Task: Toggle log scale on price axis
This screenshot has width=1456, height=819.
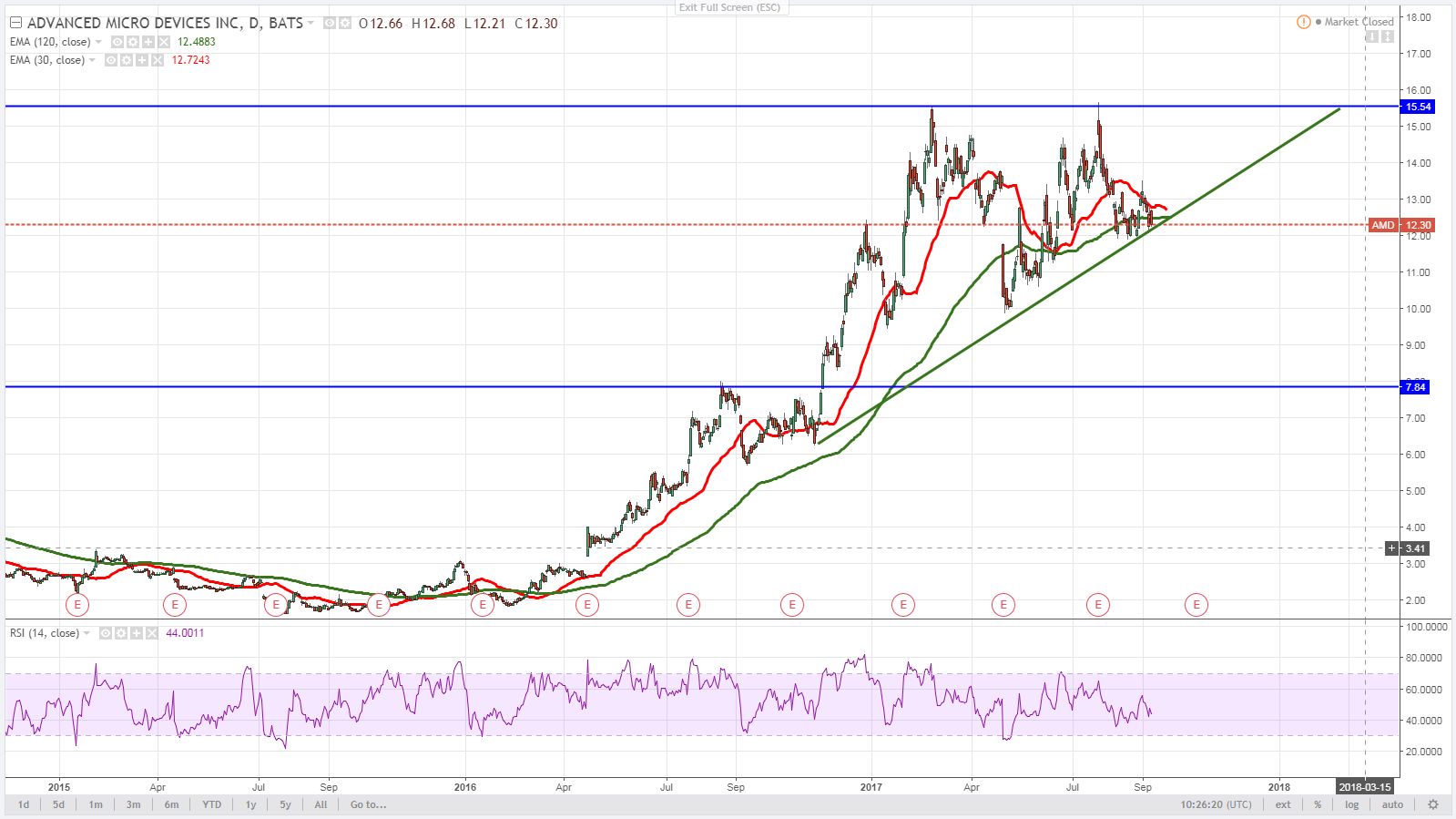Action: point(1351,804)
